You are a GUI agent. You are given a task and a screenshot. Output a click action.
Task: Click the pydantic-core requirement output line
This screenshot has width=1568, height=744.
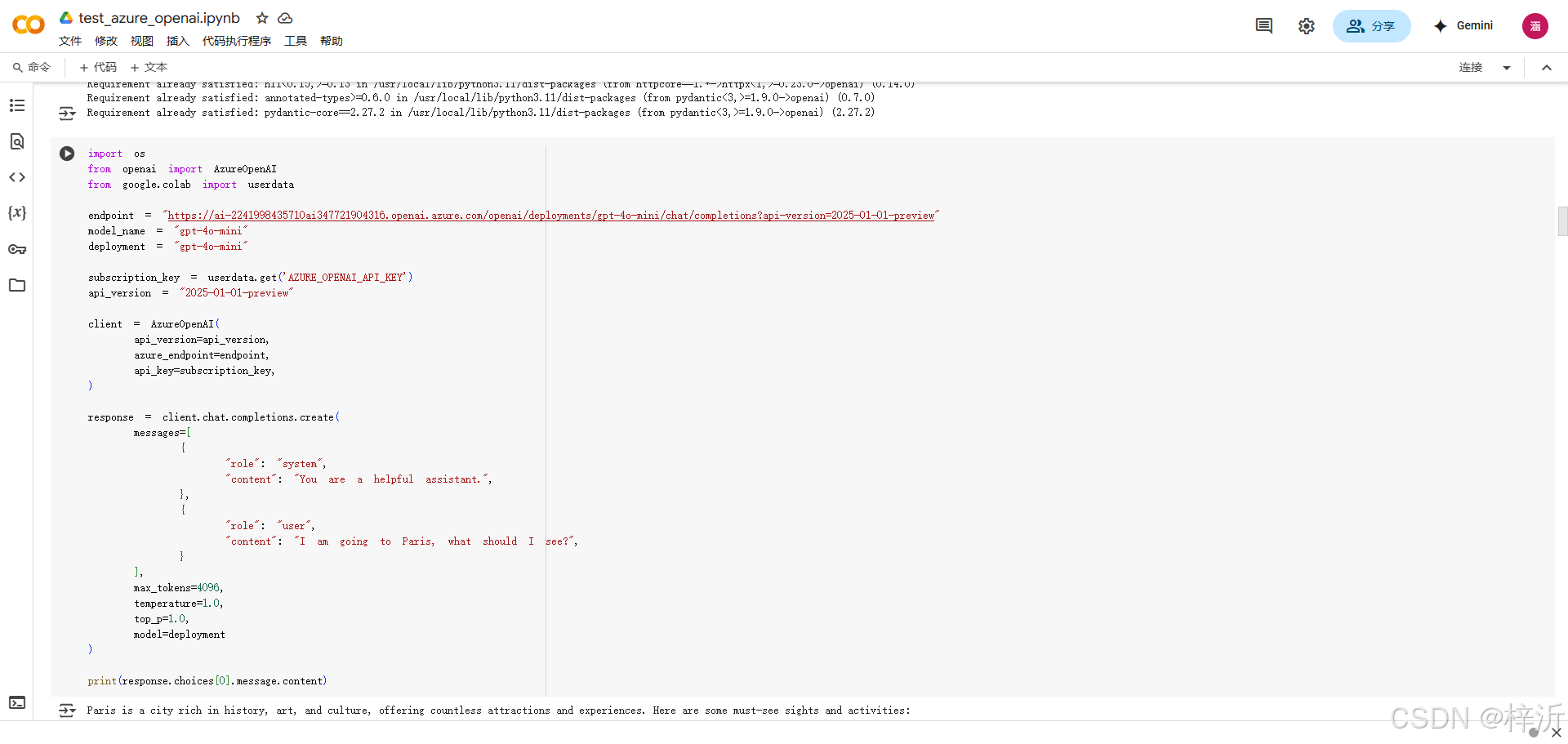coord(480,113)
